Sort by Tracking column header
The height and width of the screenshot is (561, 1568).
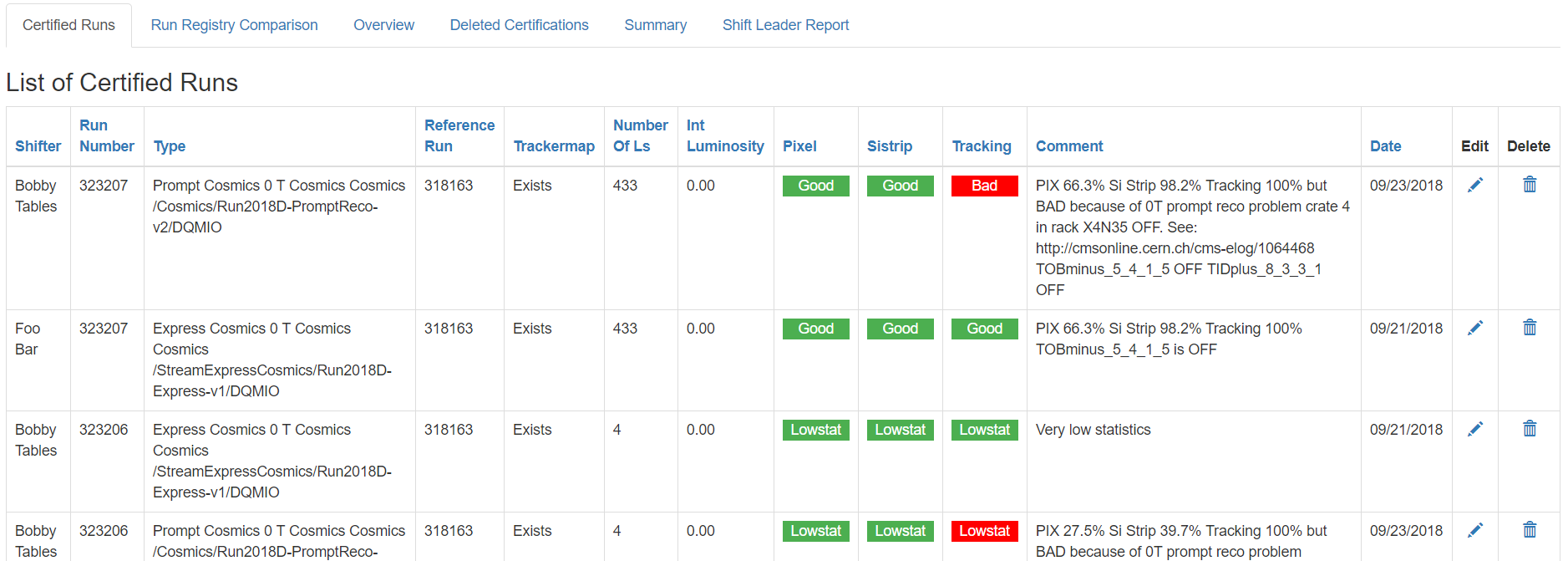[982, 146]
